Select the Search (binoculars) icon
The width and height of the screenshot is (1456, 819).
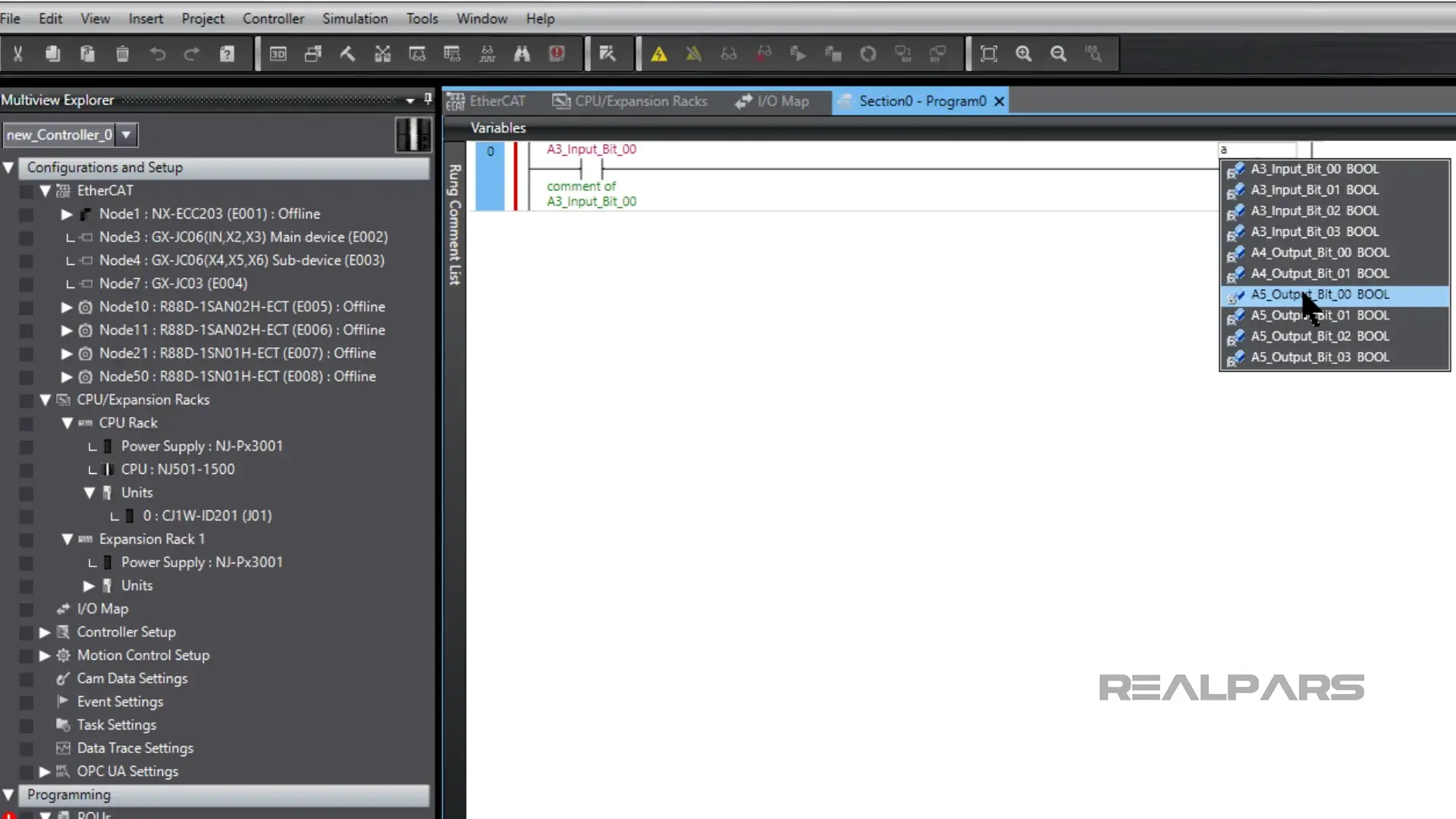point(522,54)
